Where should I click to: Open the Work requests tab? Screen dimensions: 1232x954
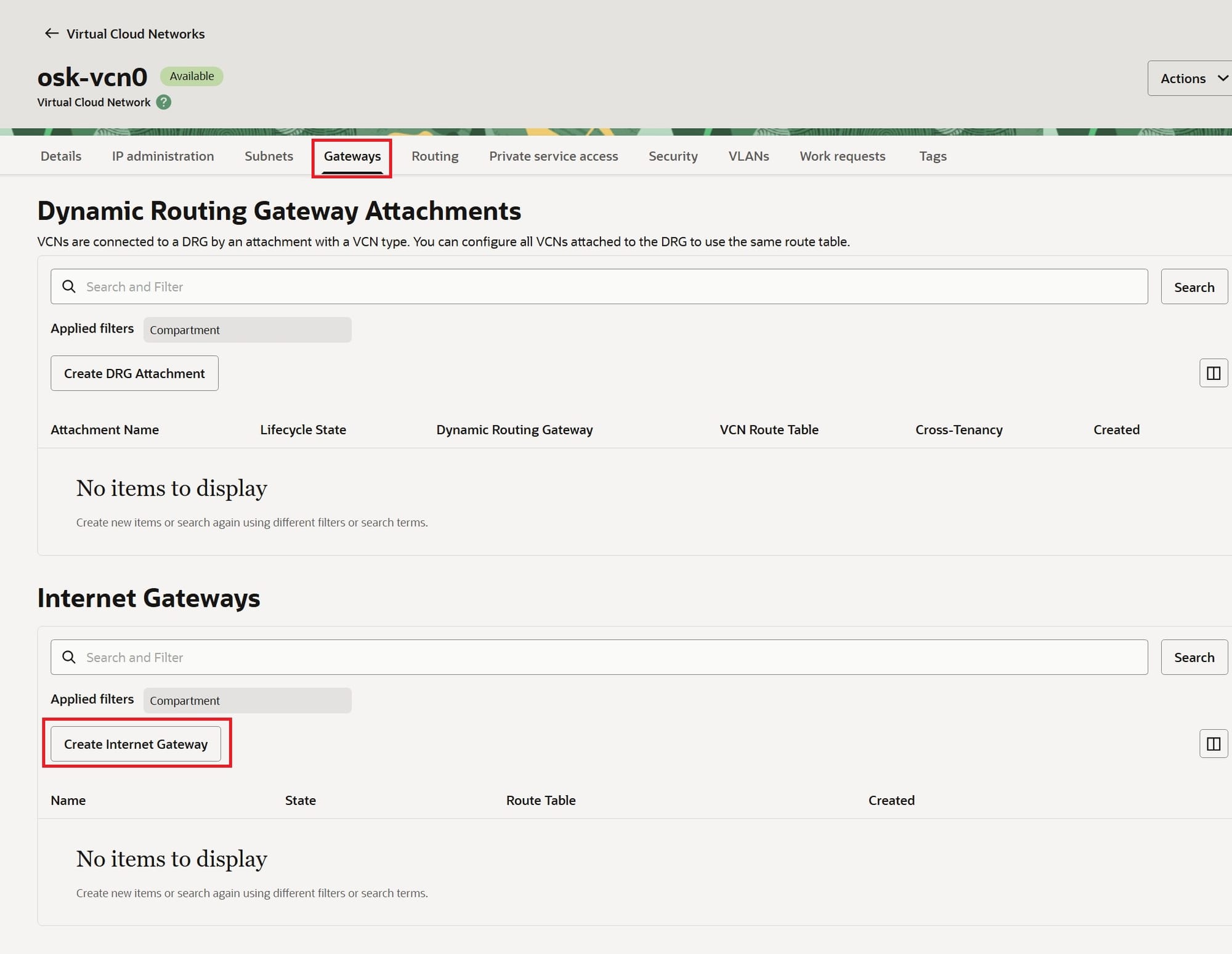point(842,156)
